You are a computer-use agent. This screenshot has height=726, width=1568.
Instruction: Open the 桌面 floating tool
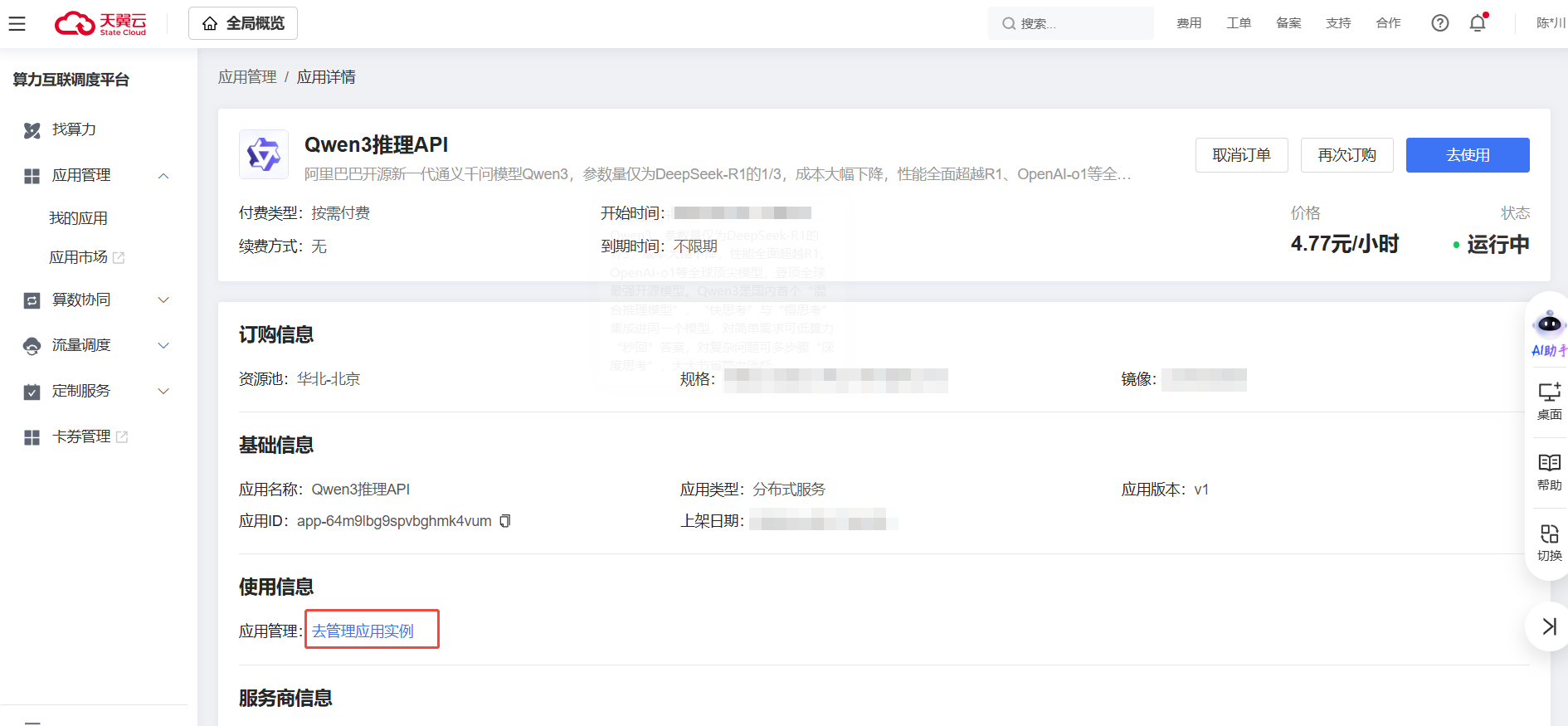pos(1549,401)
